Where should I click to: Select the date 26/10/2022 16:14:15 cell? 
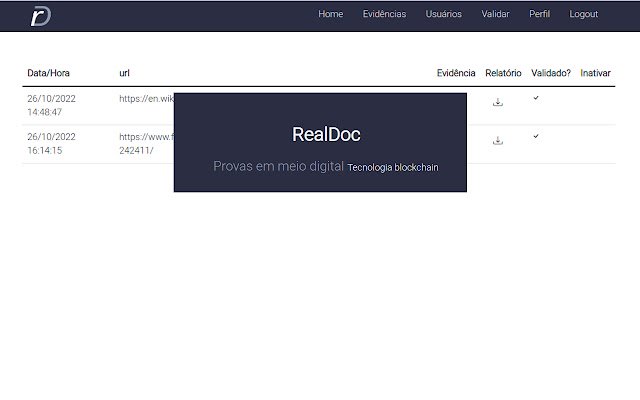[x=51, y=144]
